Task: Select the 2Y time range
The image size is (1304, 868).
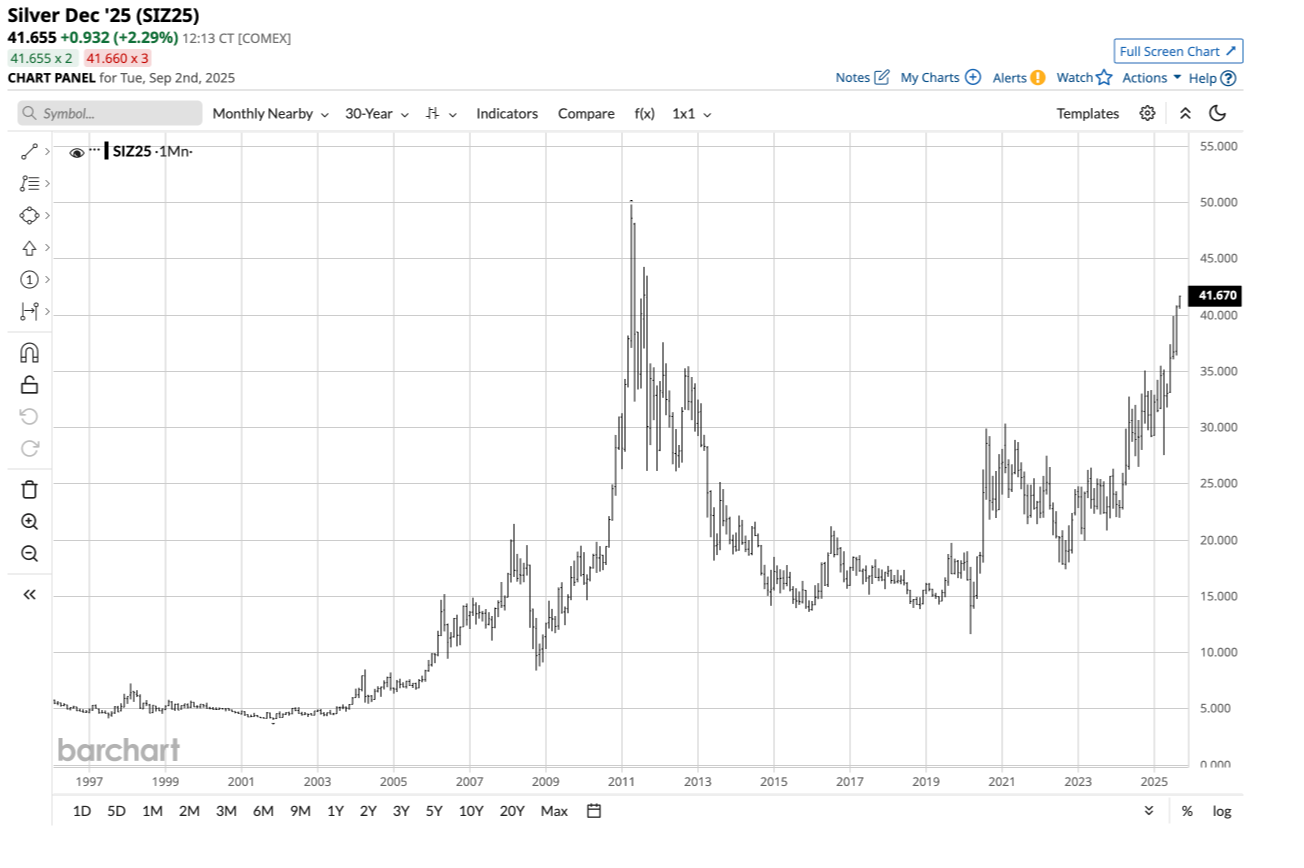Action: (x=368, y=811)
